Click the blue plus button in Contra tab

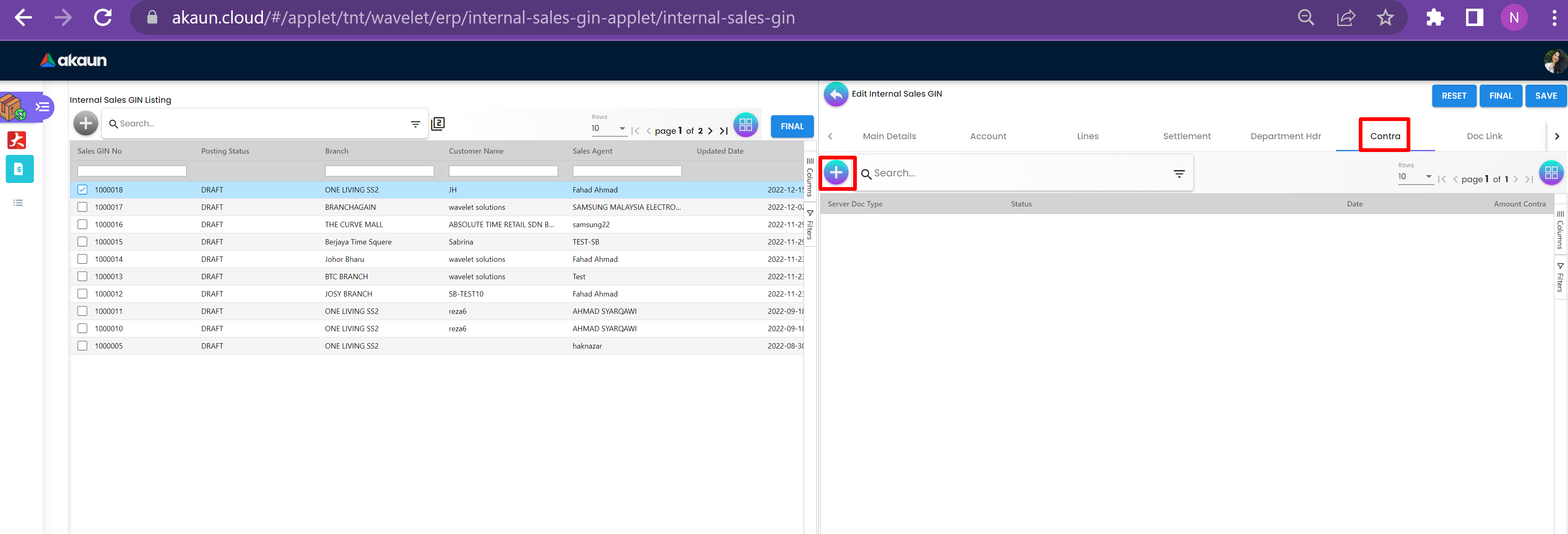point(836,173)
